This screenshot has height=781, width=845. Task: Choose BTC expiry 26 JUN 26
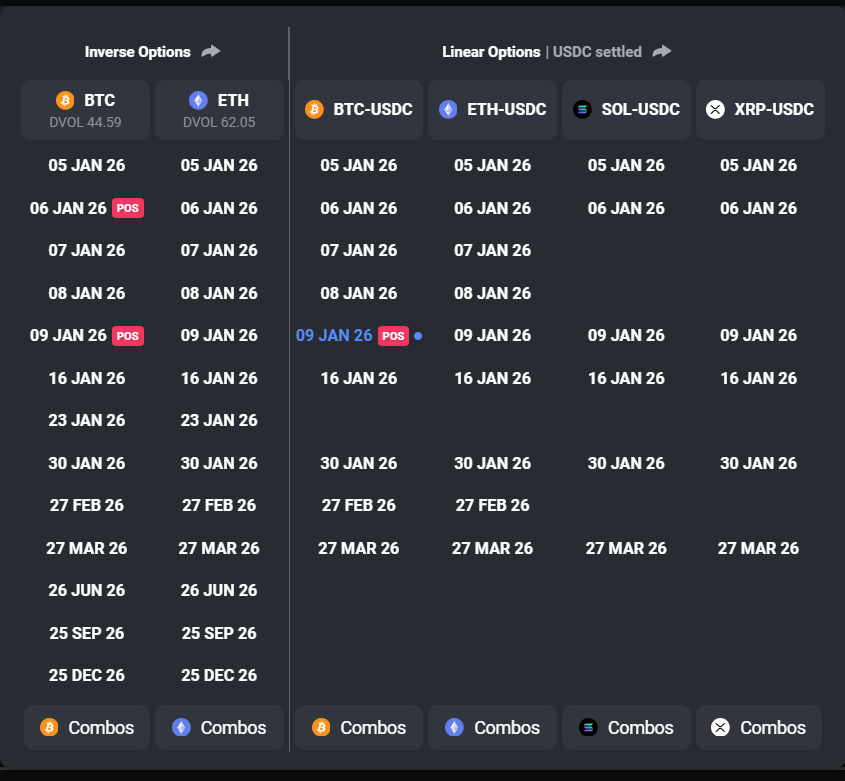(87, 590)
